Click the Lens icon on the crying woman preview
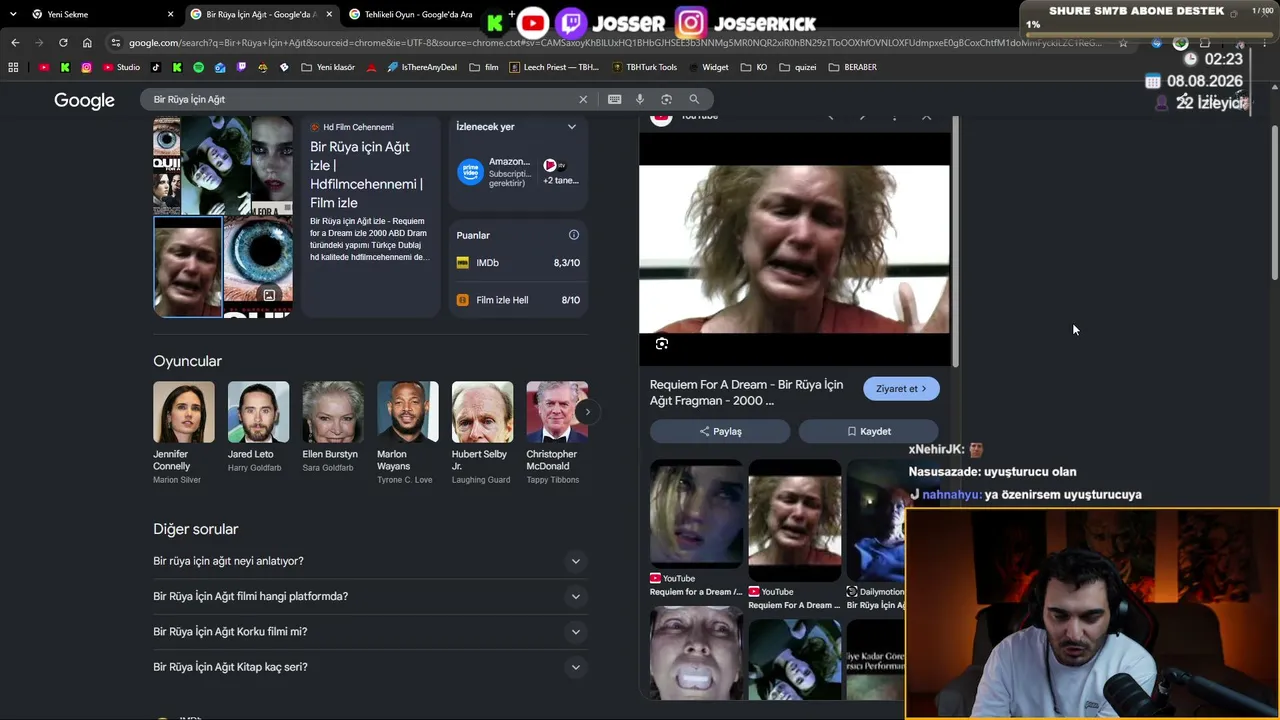The width and height of the screenshot is (1280, 720). [662, 344]
